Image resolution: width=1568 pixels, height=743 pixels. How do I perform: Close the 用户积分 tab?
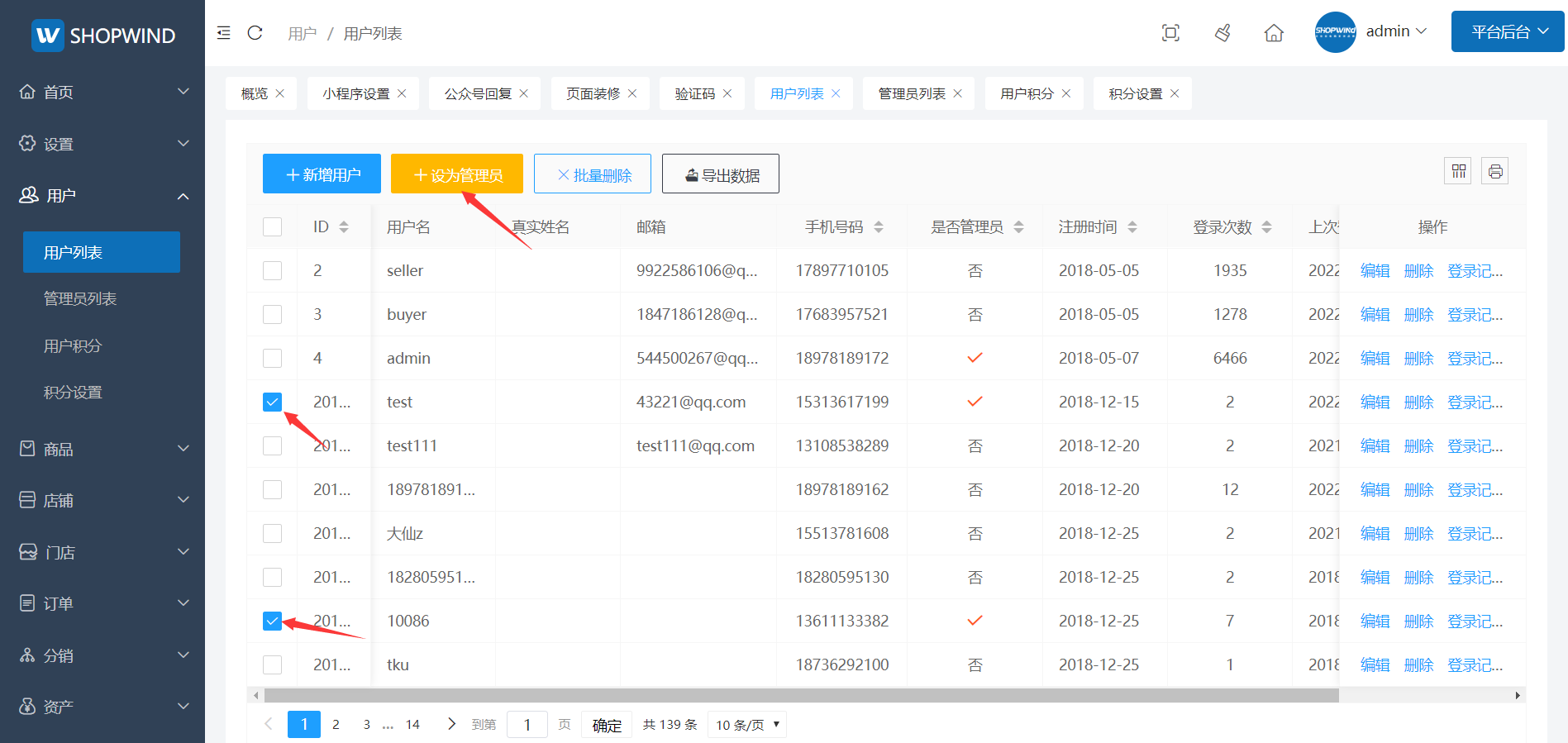pos(1066,93)
